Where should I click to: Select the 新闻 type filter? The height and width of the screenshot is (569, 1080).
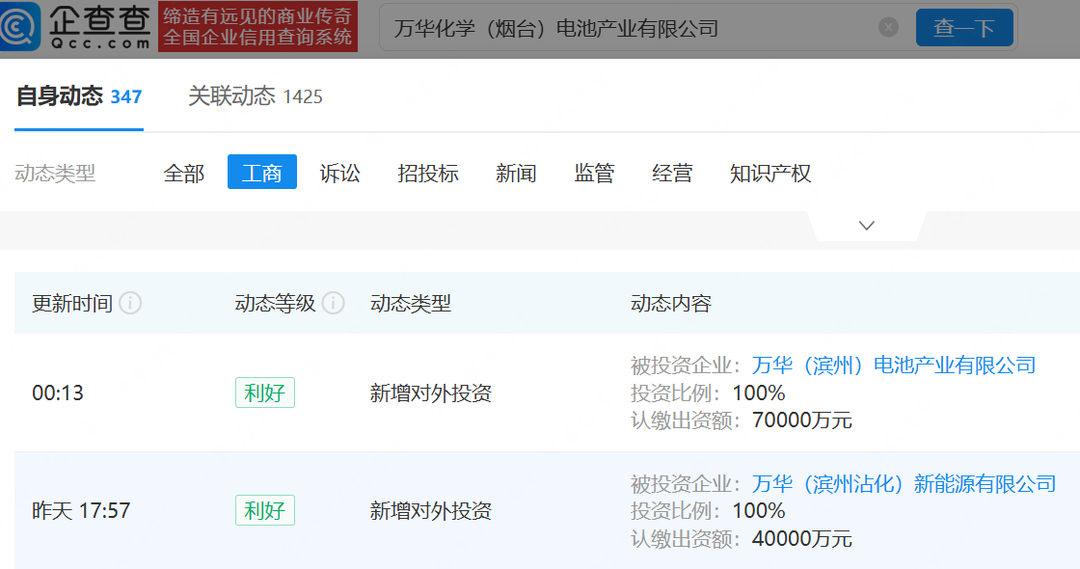(516, 173)
